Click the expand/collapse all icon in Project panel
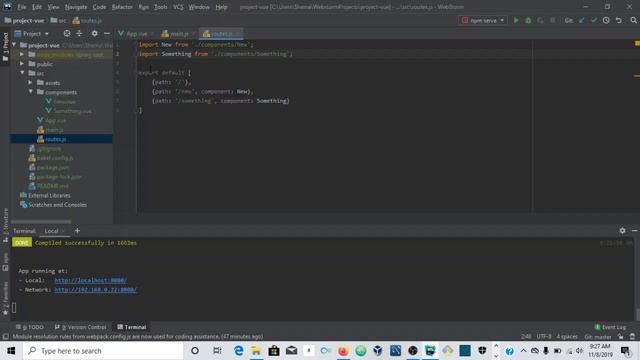This screenshot has height=360, width=640. point(79,33)
